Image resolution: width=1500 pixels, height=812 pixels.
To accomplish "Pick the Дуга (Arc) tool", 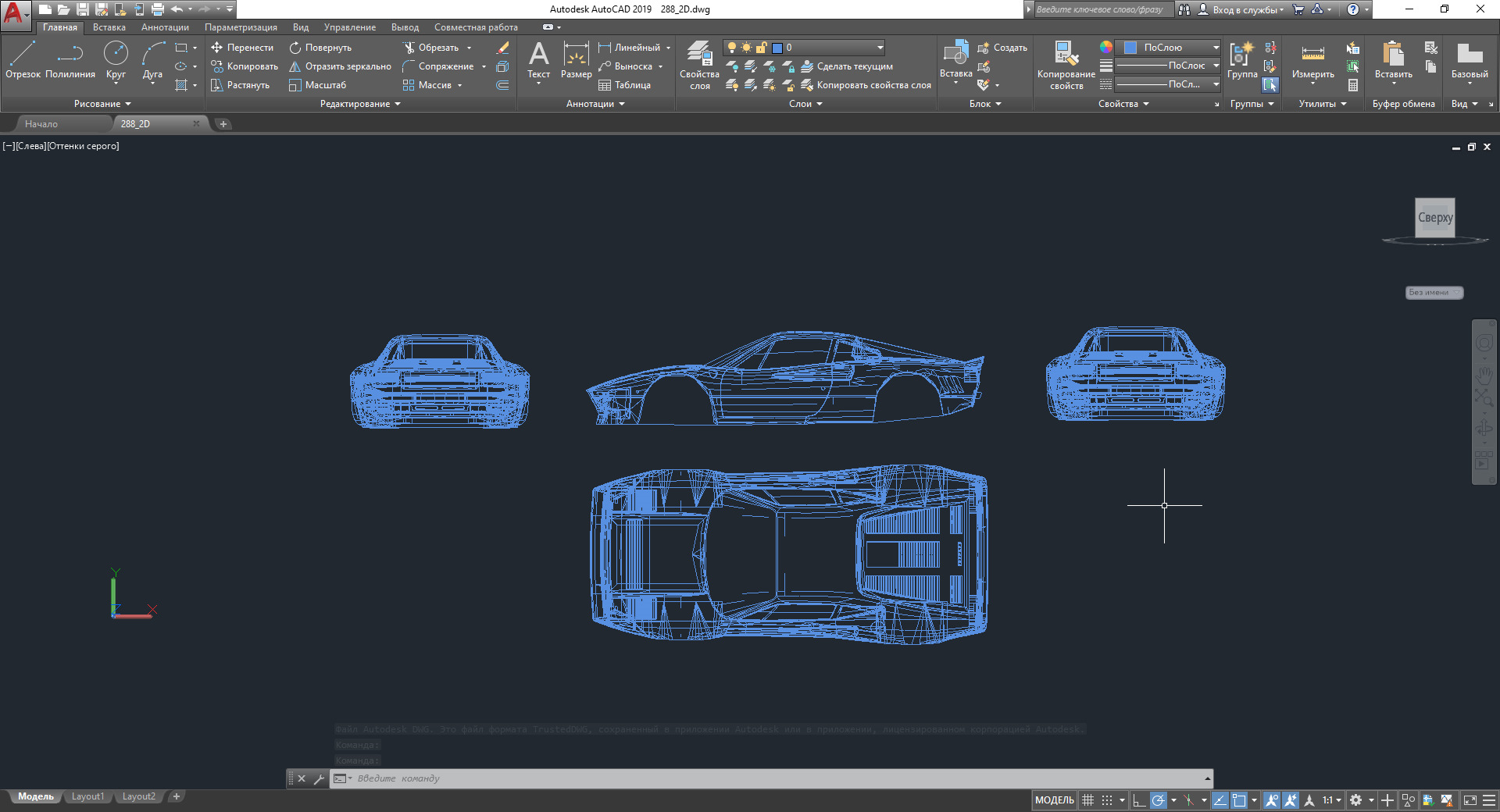I will pyautogui.click(x=152, y=60).
